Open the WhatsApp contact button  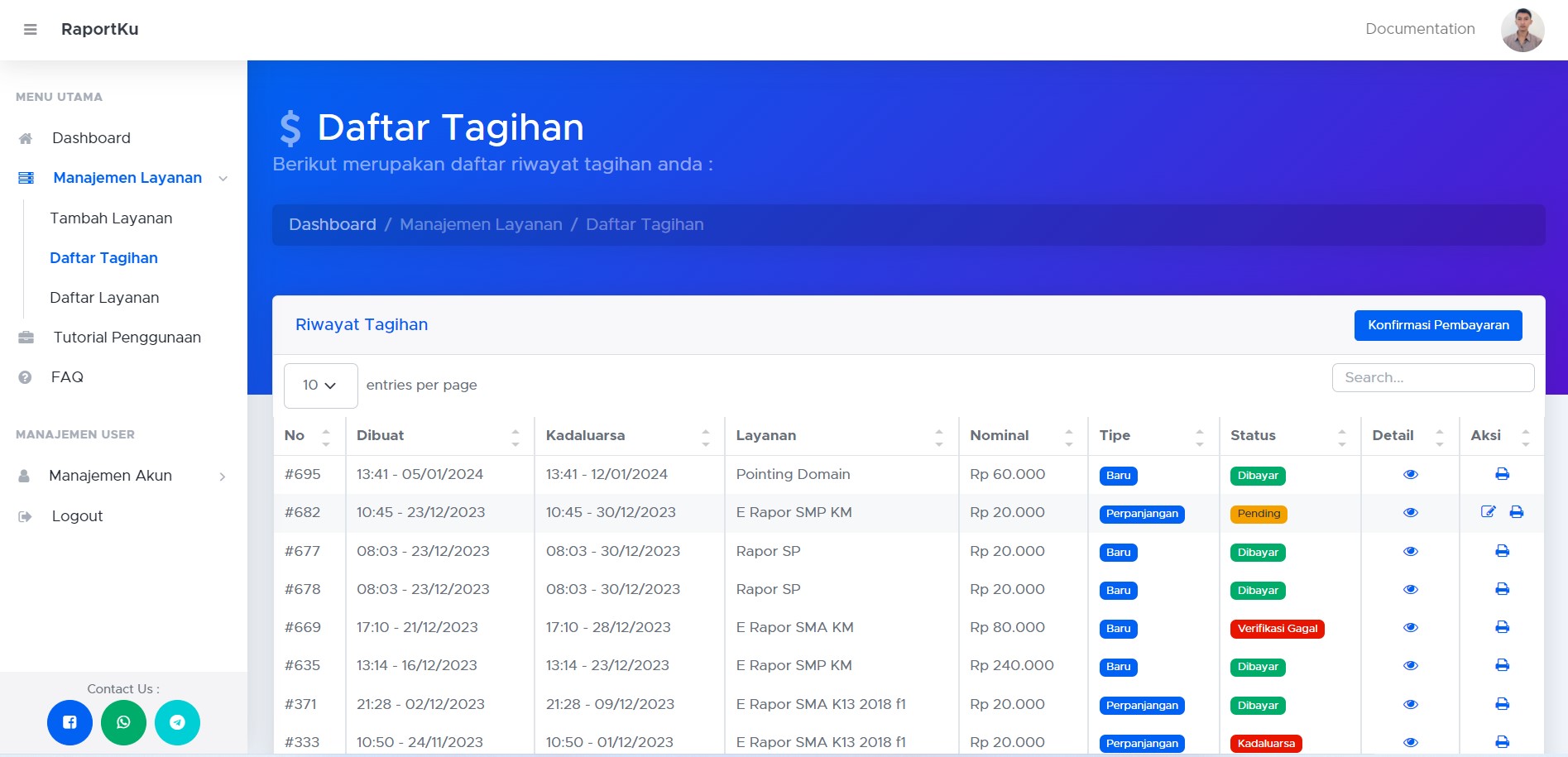(x=123, y=722)
